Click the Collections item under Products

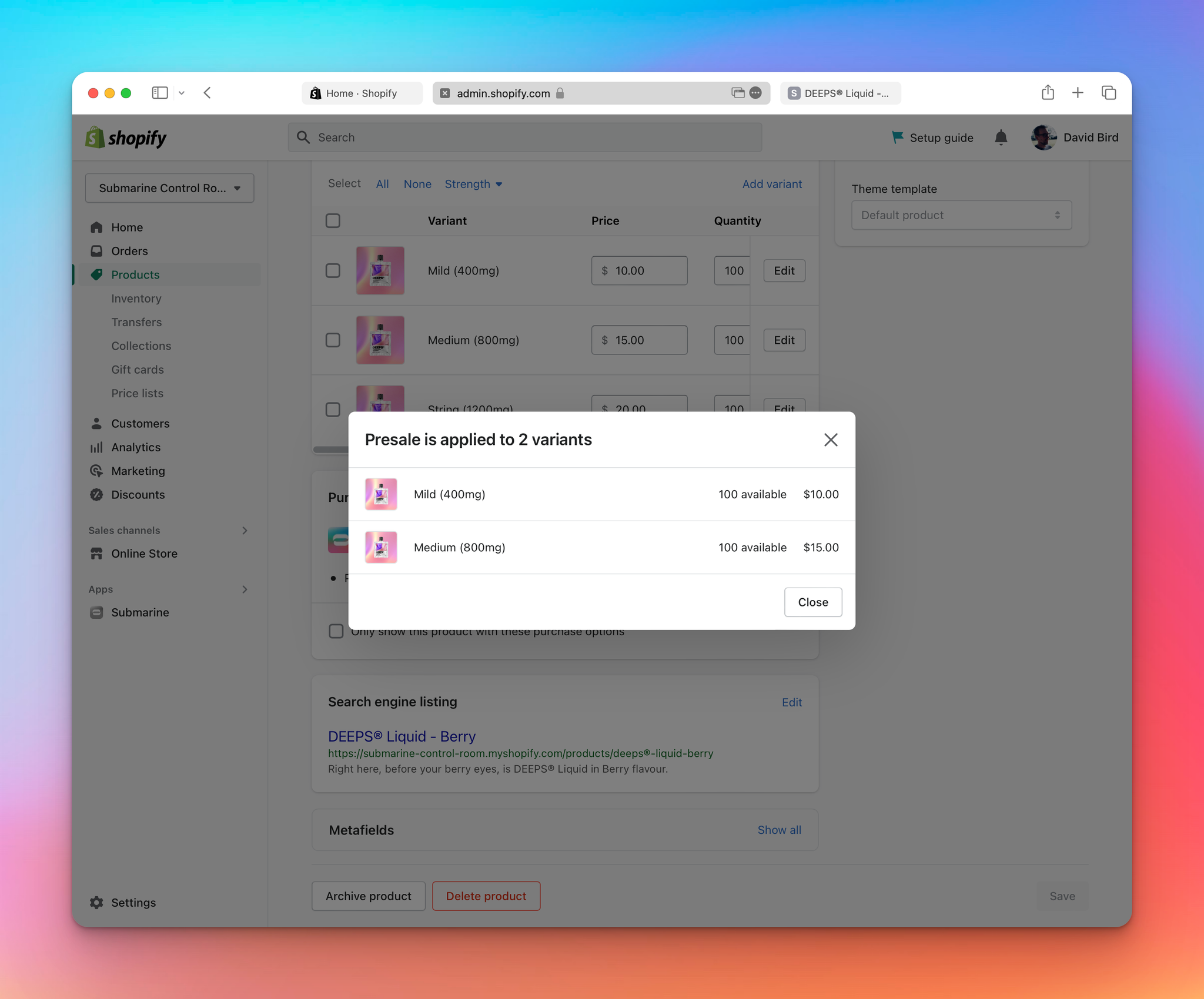(141, 345)
